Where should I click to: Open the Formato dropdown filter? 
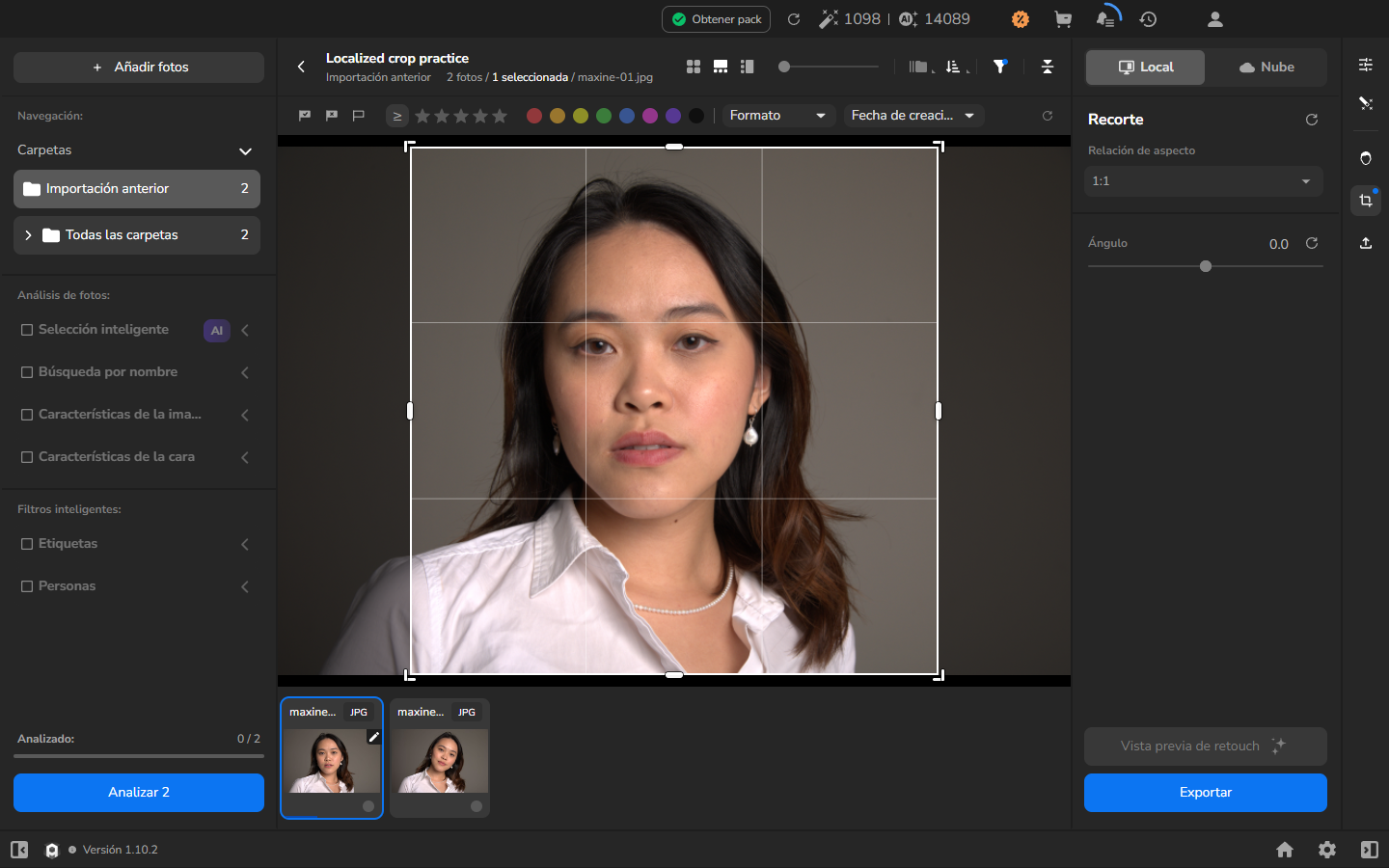click(778, 116)
